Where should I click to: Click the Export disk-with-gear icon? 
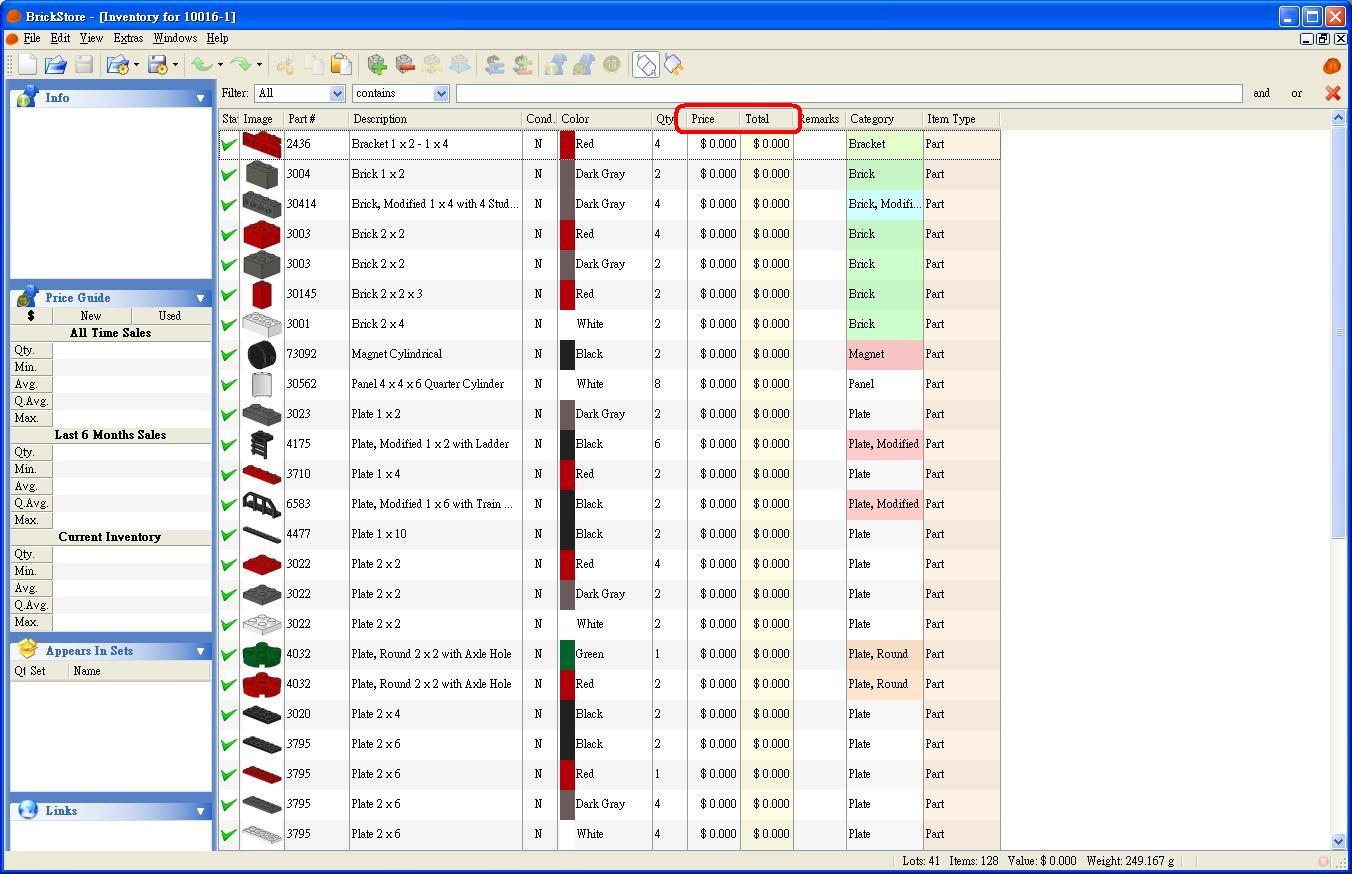[x=157, y=65]
